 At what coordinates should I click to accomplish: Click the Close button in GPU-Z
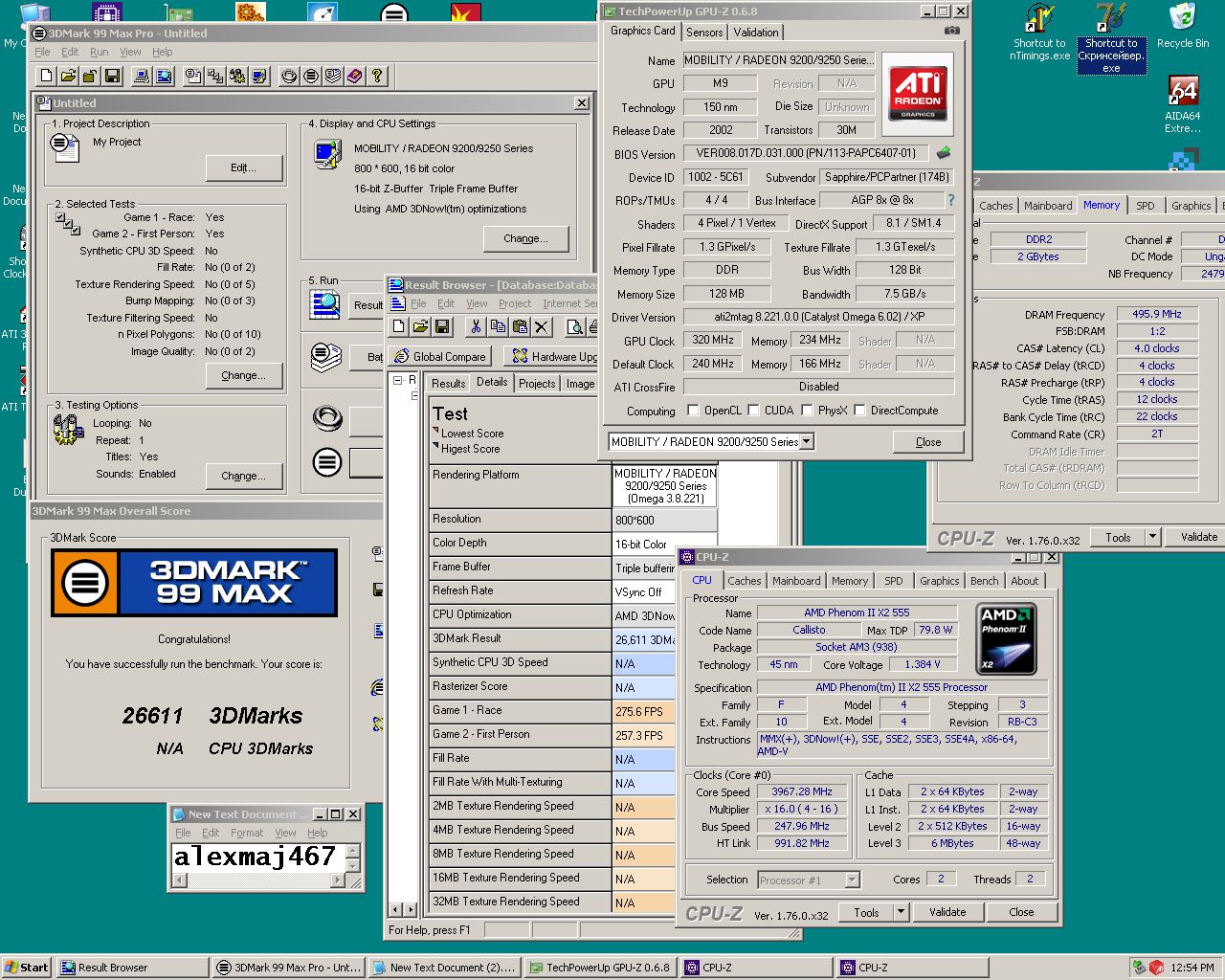928,442
